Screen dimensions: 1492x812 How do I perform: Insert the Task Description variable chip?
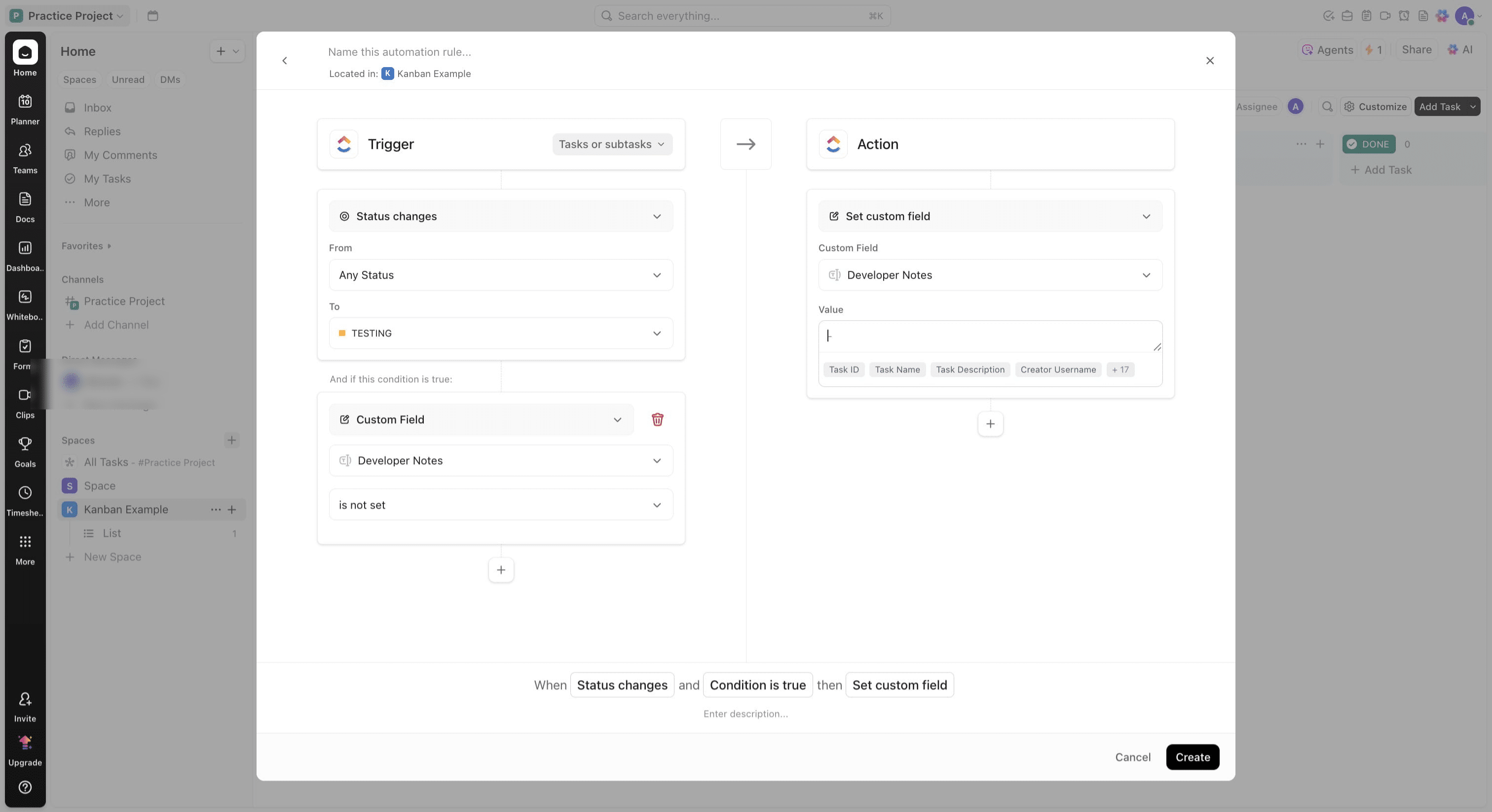970,369
